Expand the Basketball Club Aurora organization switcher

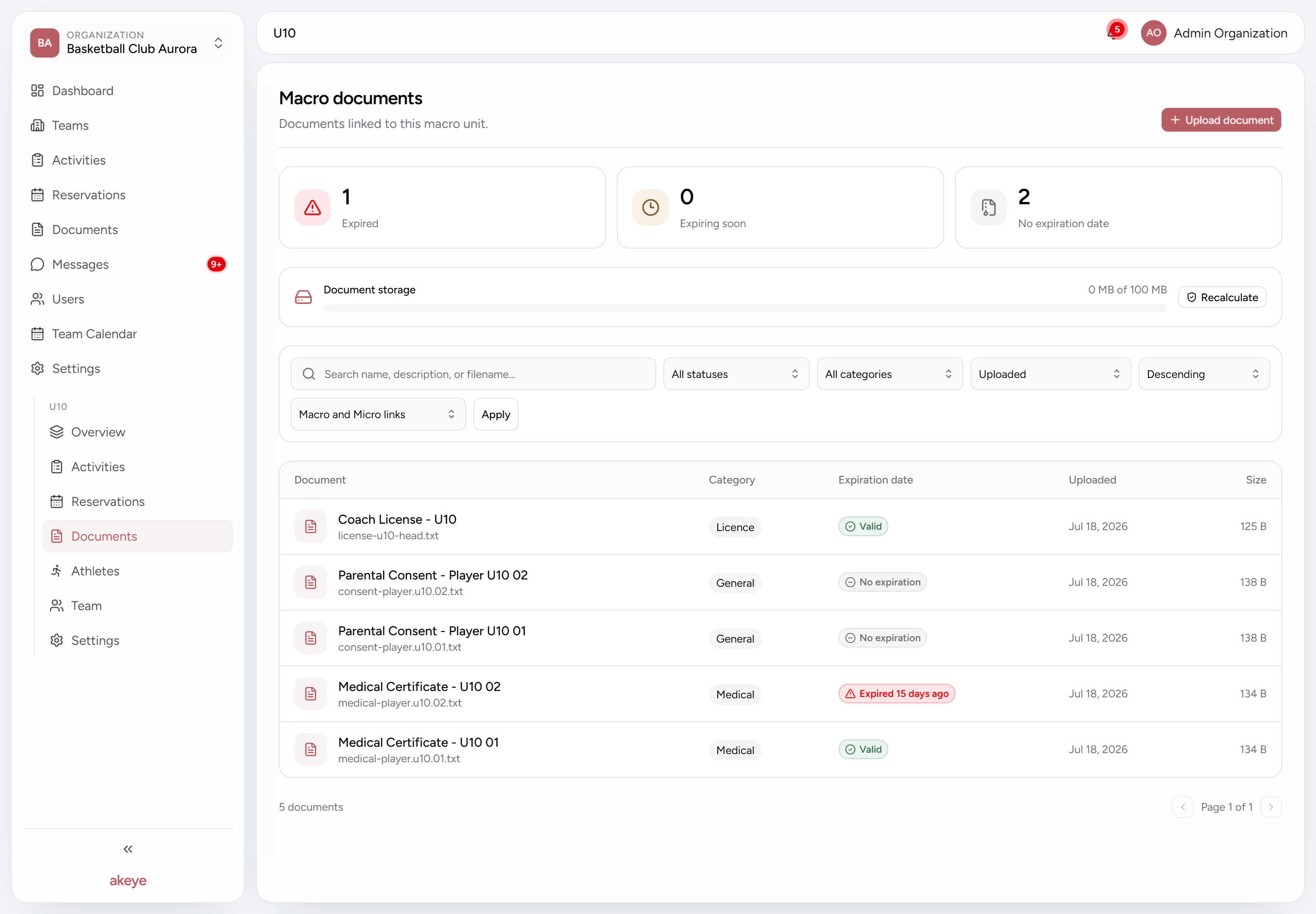click(x=127, y=43)
